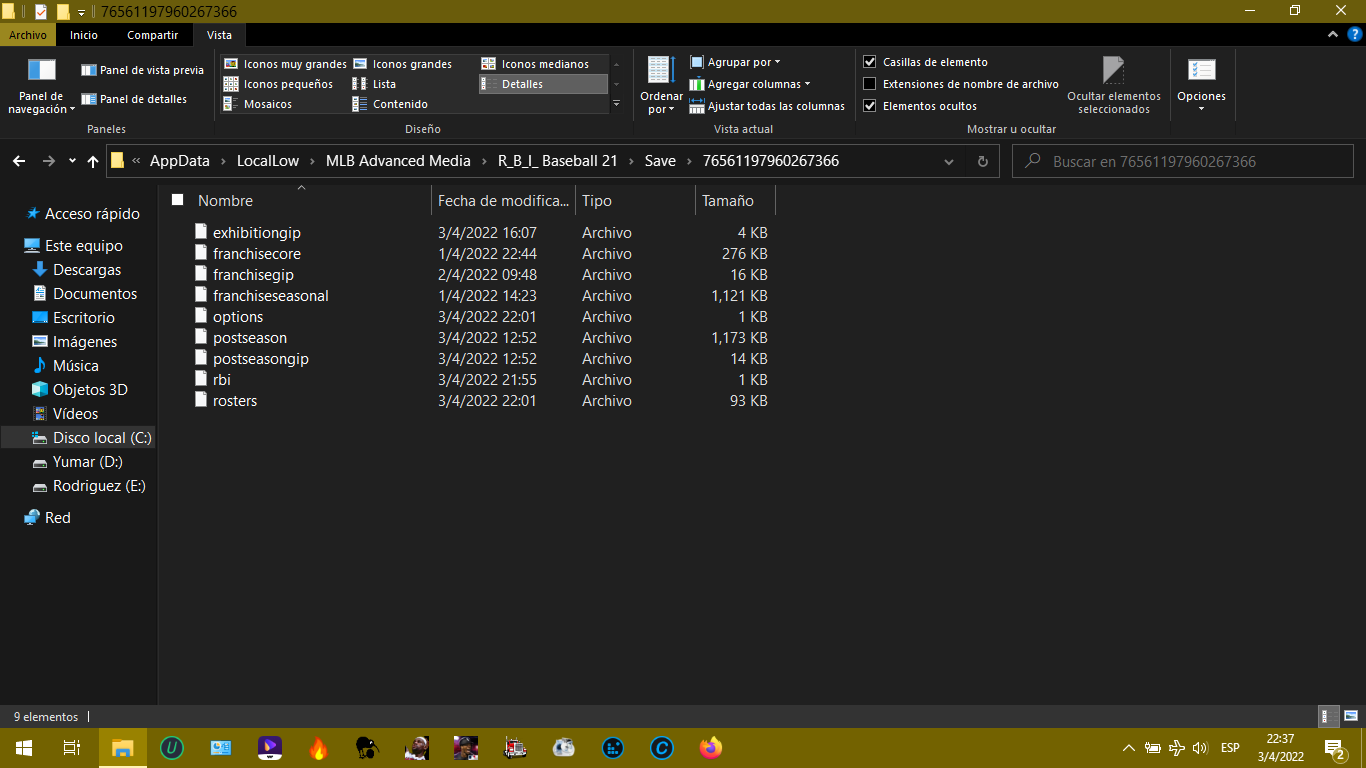Open the Agrupar por dropdown
This screenshot has height=768, width=1366.
(735, 62)
